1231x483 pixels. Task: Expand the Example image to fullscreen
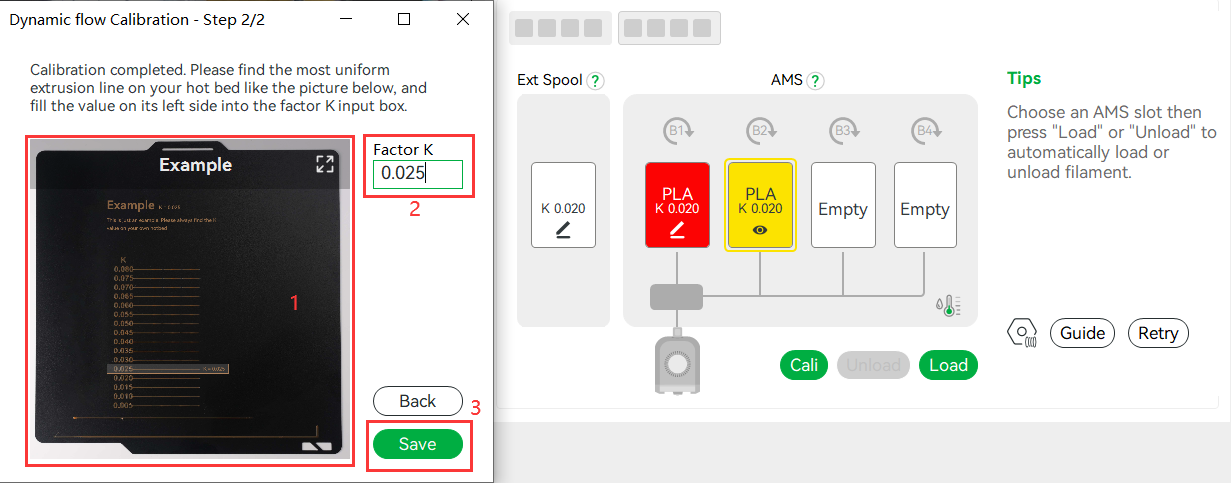324,165
